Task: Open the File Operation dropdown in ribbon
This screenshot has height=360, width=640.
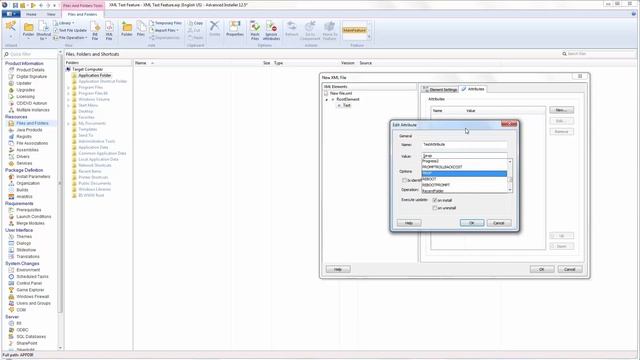Action: pos(71,38)
